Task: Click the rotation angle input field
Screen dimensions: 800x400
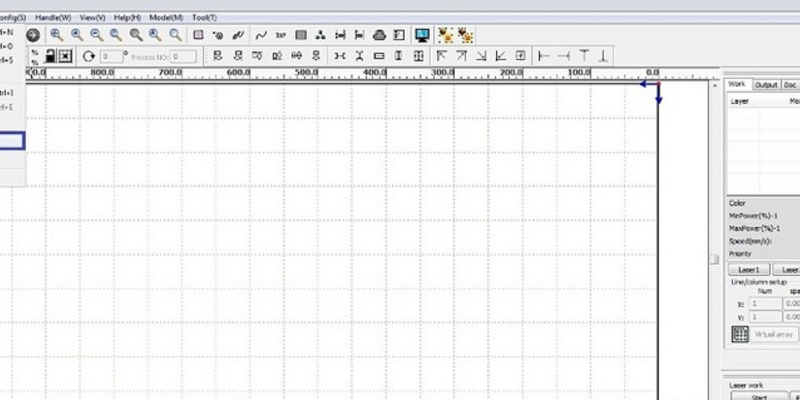Action: [110, 57]
